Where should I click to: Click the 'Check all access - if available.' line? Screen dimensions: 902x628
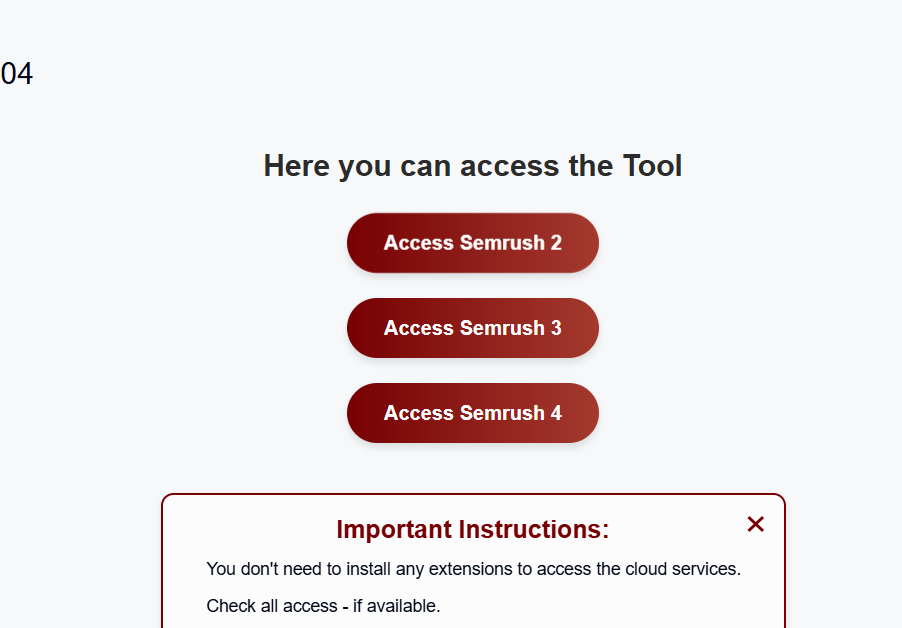tap(323, 606)
